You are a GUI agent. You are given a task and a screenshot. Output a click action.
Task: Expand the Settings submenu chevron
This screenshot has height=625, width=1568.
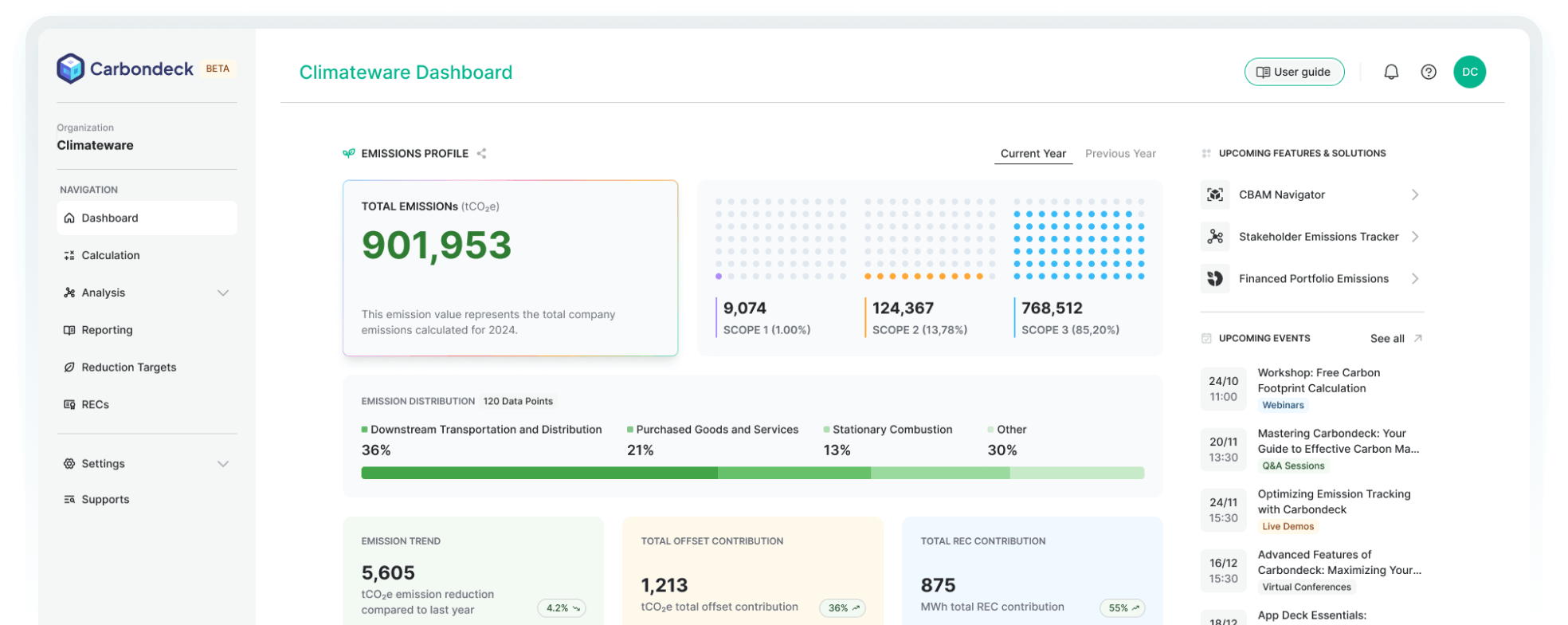[x=223, y=463]
